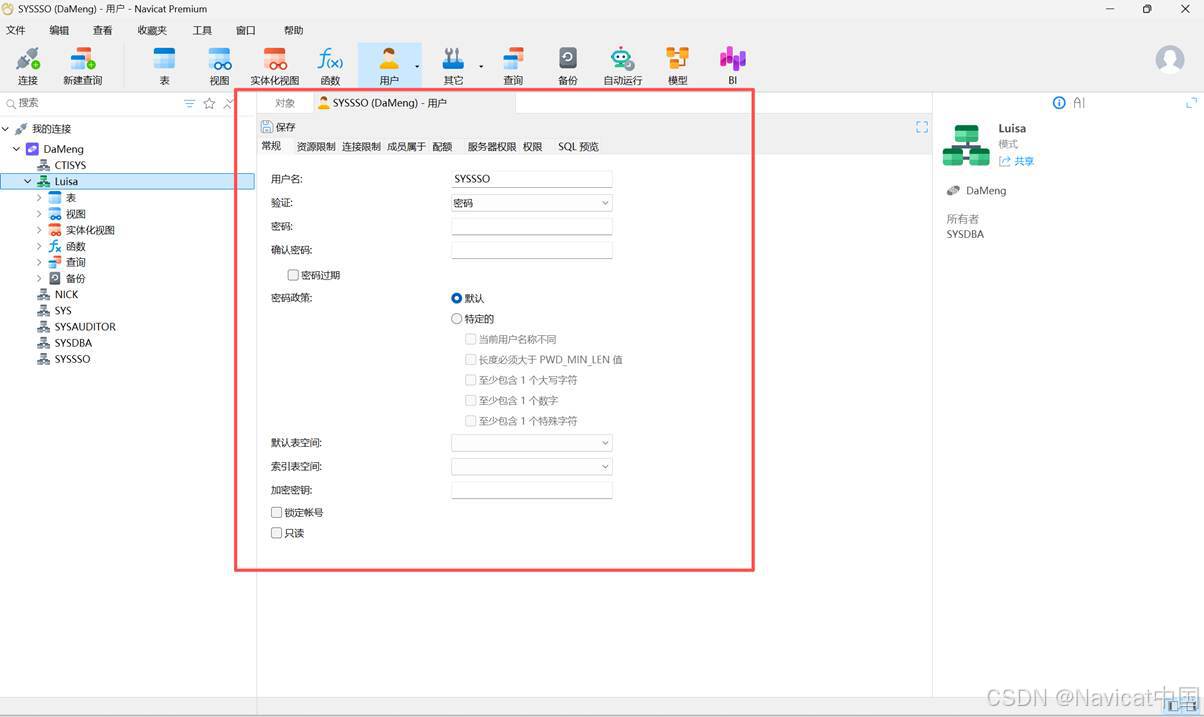Viewport: 1204px width, 717px height.
Task: Click the 密码 password input field
Action: [531, 227]
